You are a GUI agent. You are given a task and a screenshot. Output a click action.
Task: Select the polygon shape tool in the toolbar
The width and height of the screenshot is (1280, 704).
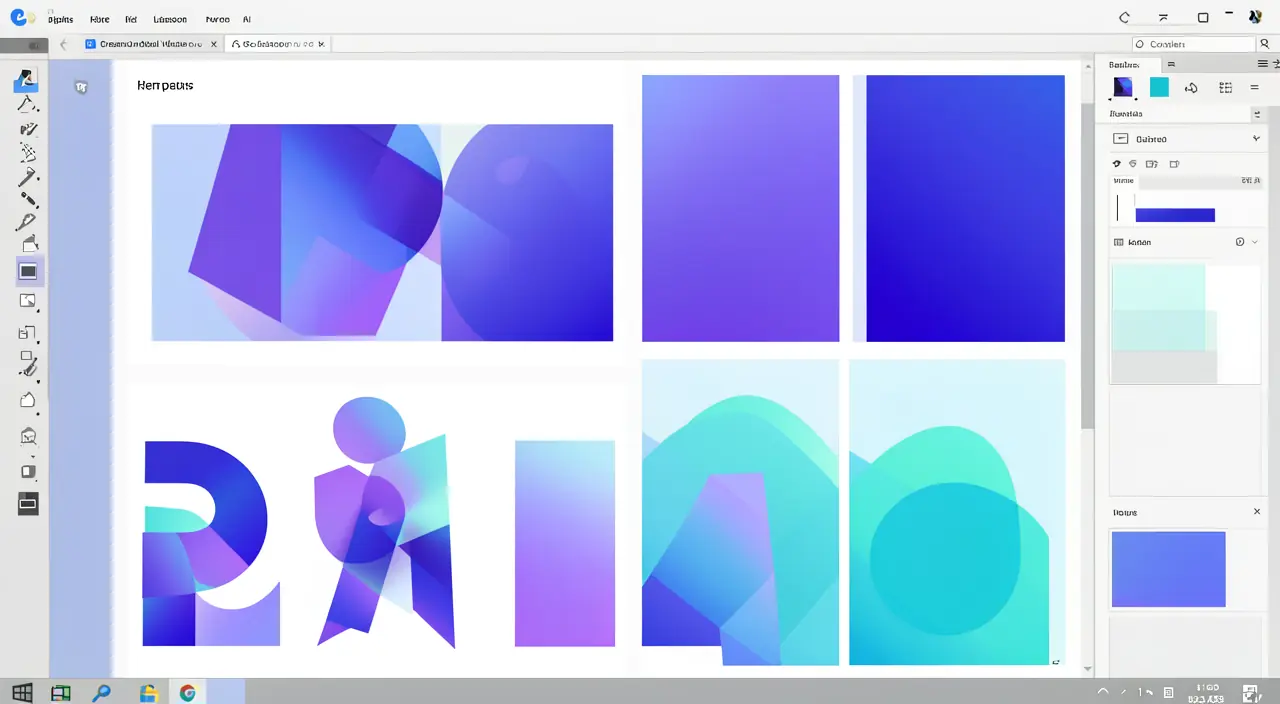pyautogui.click(x=28, y=401)
